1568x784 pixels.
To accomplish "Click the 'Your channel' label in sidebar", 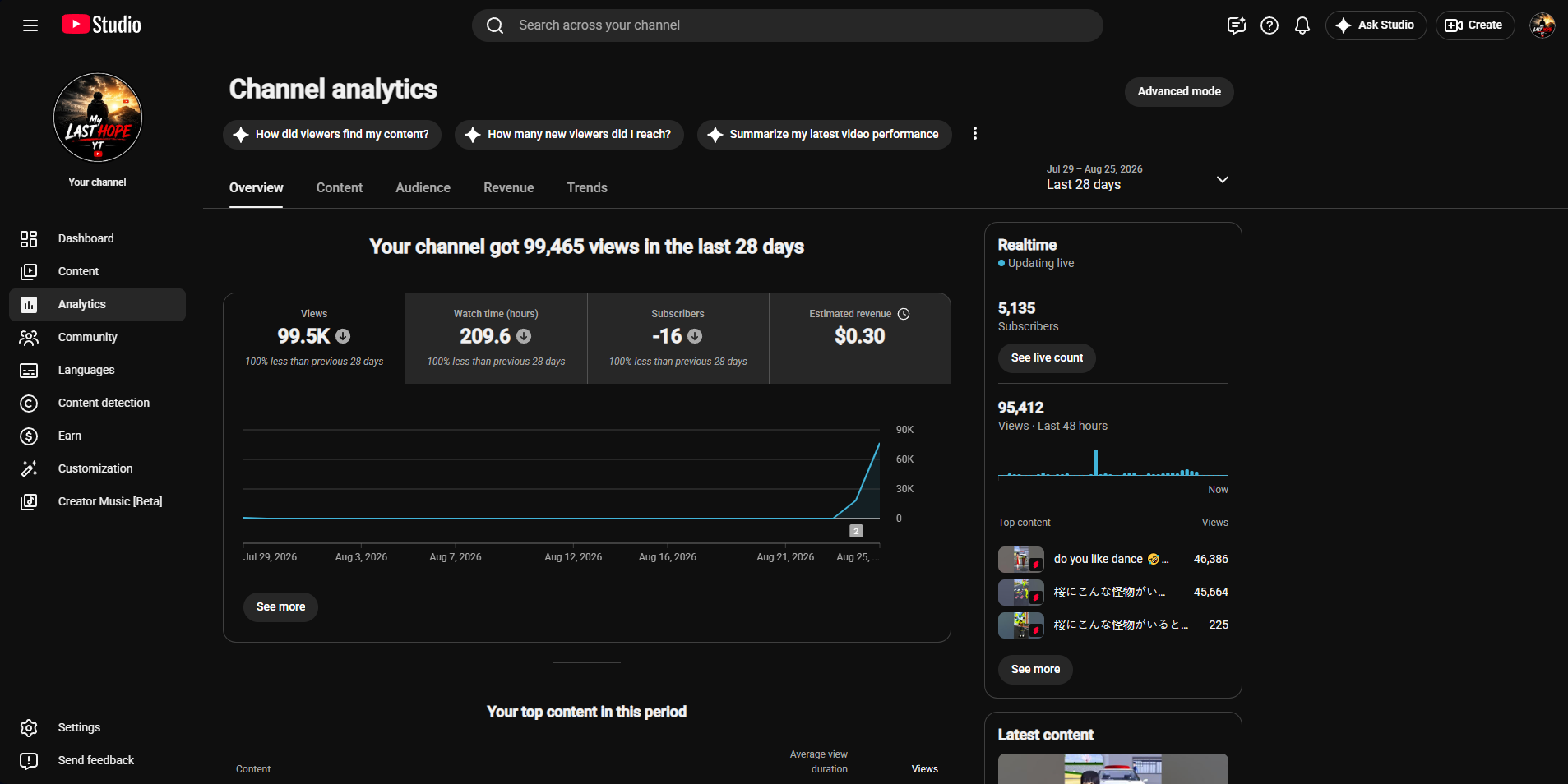I will click(98, 182).
